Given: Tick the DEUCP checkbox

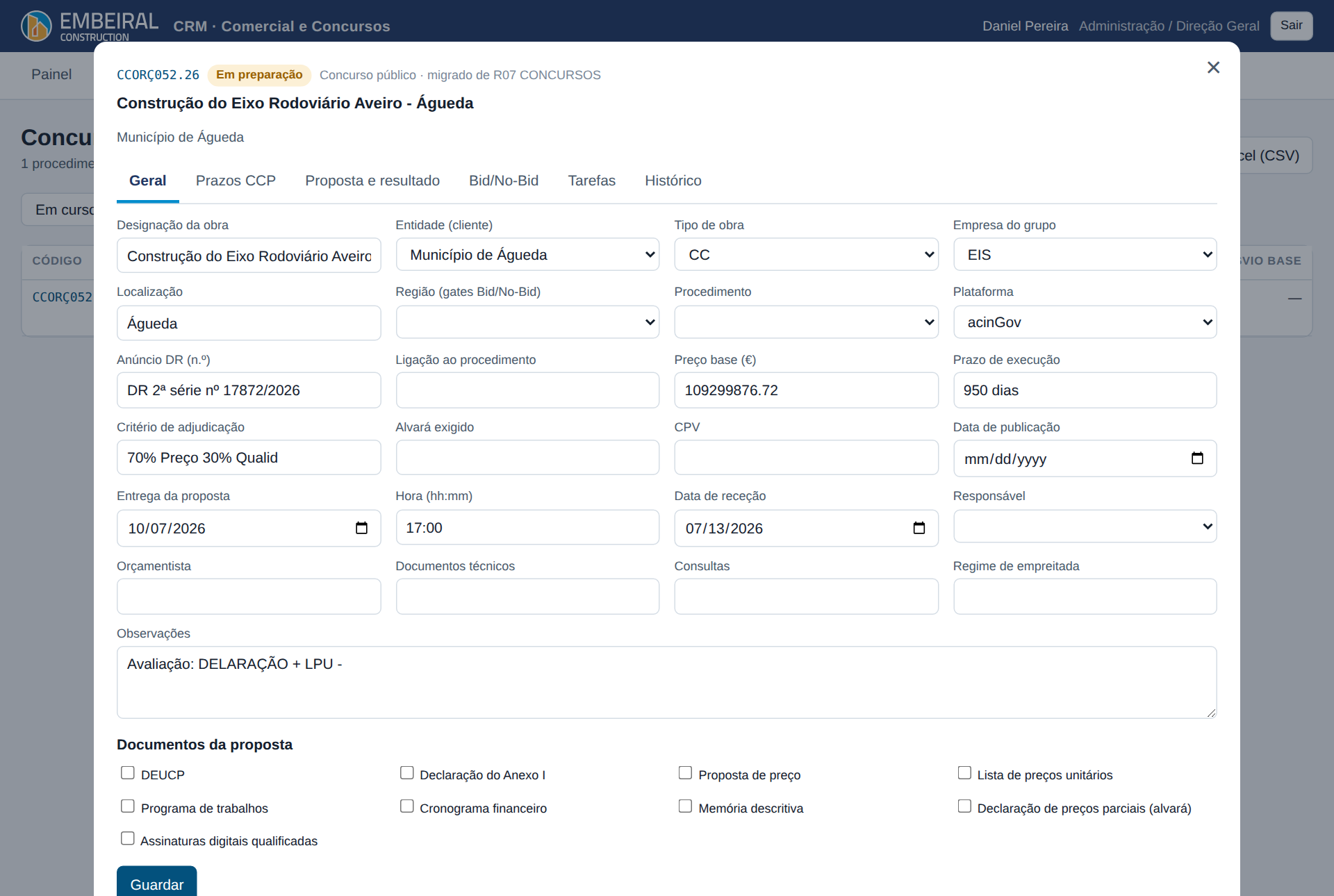Looking at the screenshot, I should point(128,773).
